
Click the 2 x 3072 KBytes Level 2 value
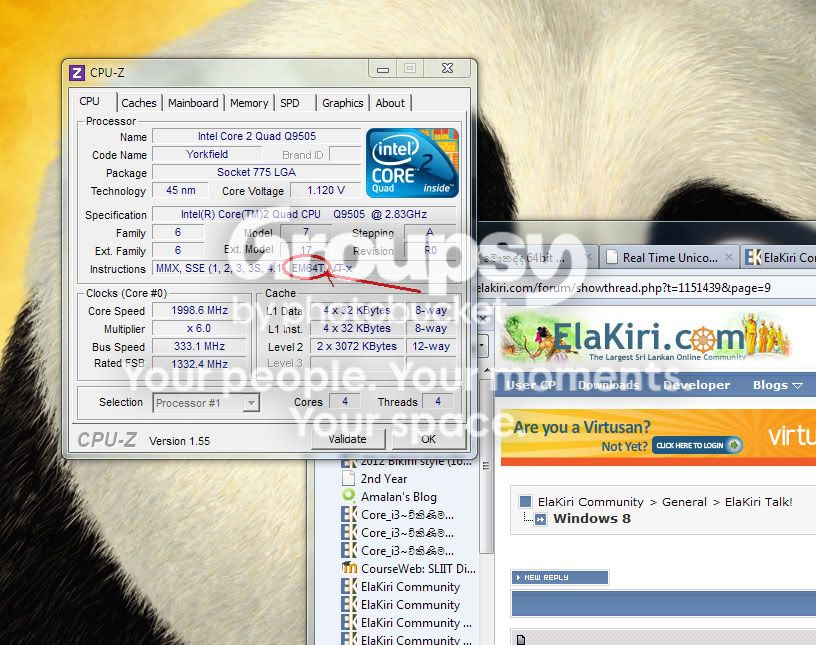pos(357,346)
